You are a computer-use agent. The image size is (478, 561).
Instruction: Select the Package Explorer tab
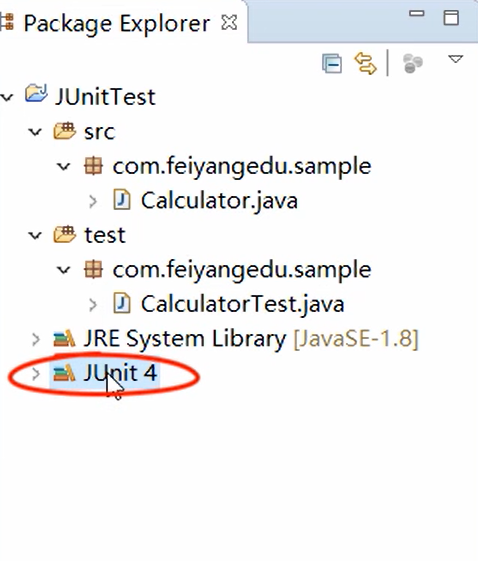coord(117,24)
